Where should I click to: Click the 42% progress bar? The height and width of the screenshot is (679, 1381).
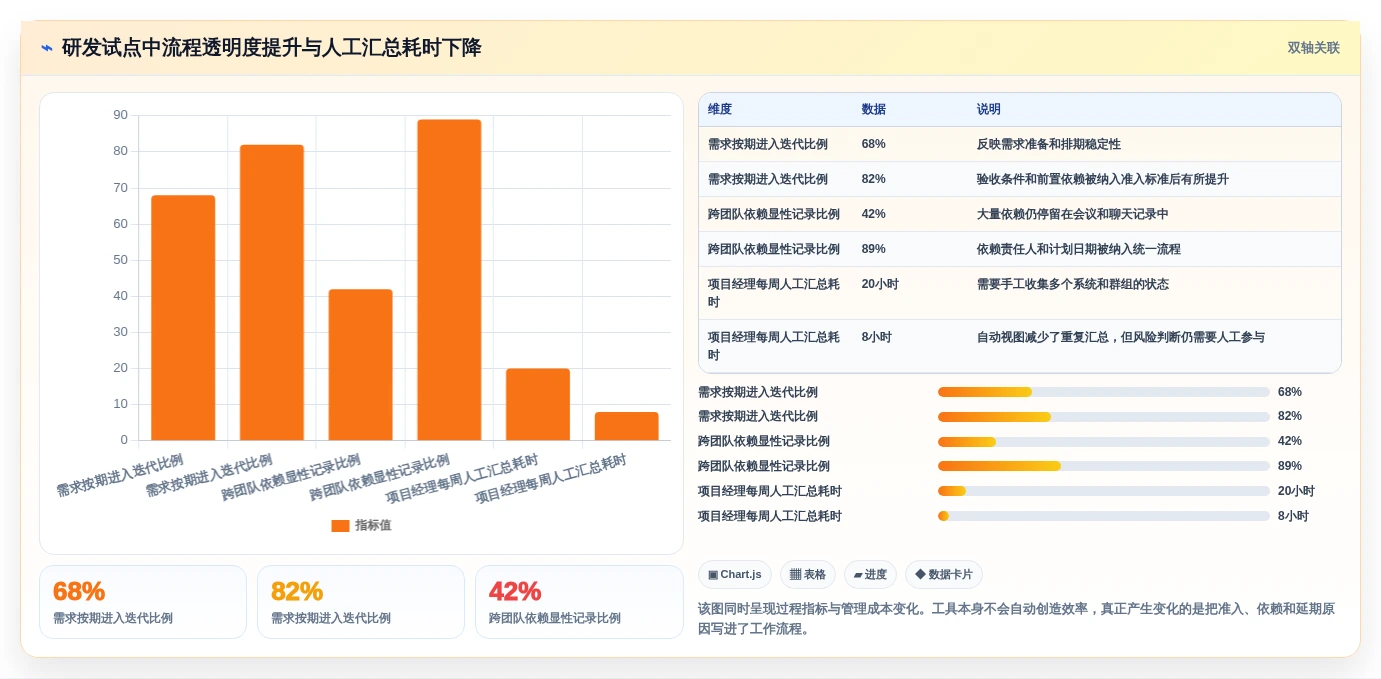click(x=1104, y=441)
